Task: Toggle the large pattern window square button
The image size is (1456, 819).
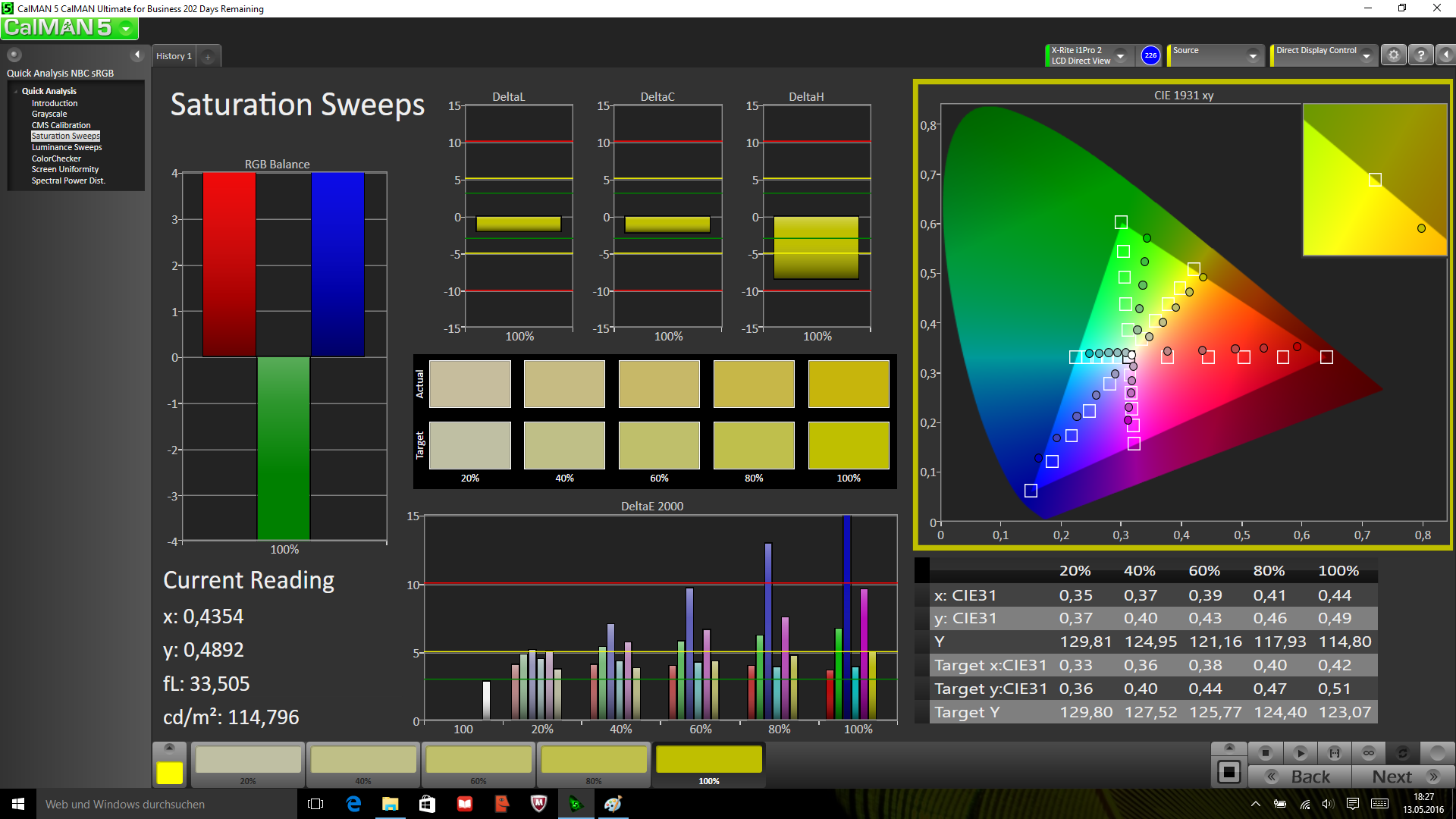Action: coord(1228,773)
